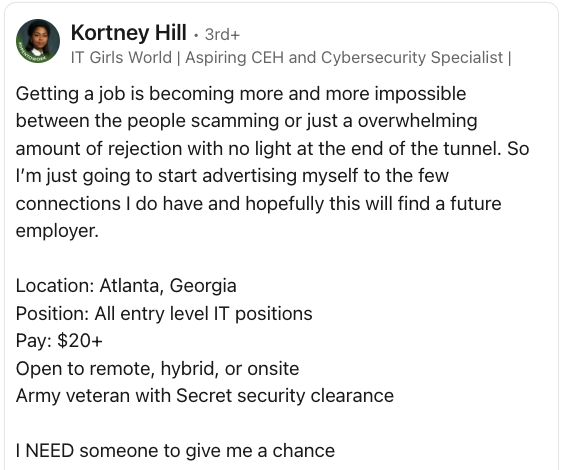
Task: Click the trailing pipe at the end of the headline
Action: [510, 58]
